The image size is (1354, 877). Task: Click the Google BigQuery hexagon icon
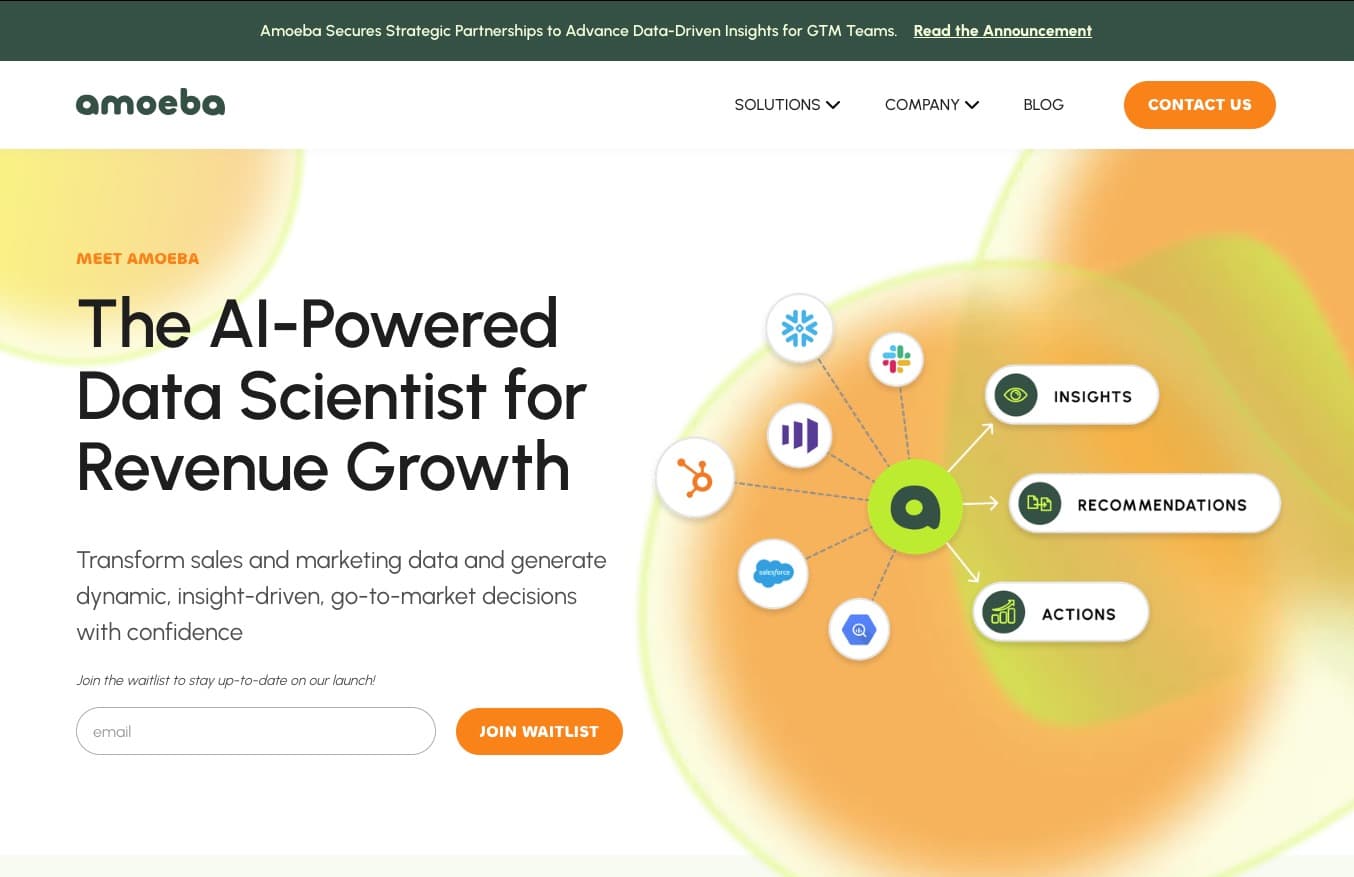point(859,630)
